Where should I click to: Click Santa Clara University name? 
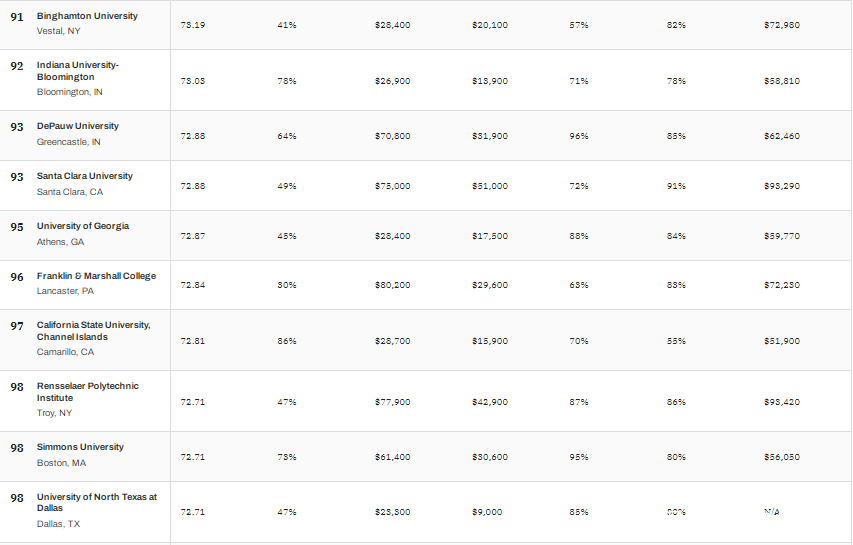[85, 176]
